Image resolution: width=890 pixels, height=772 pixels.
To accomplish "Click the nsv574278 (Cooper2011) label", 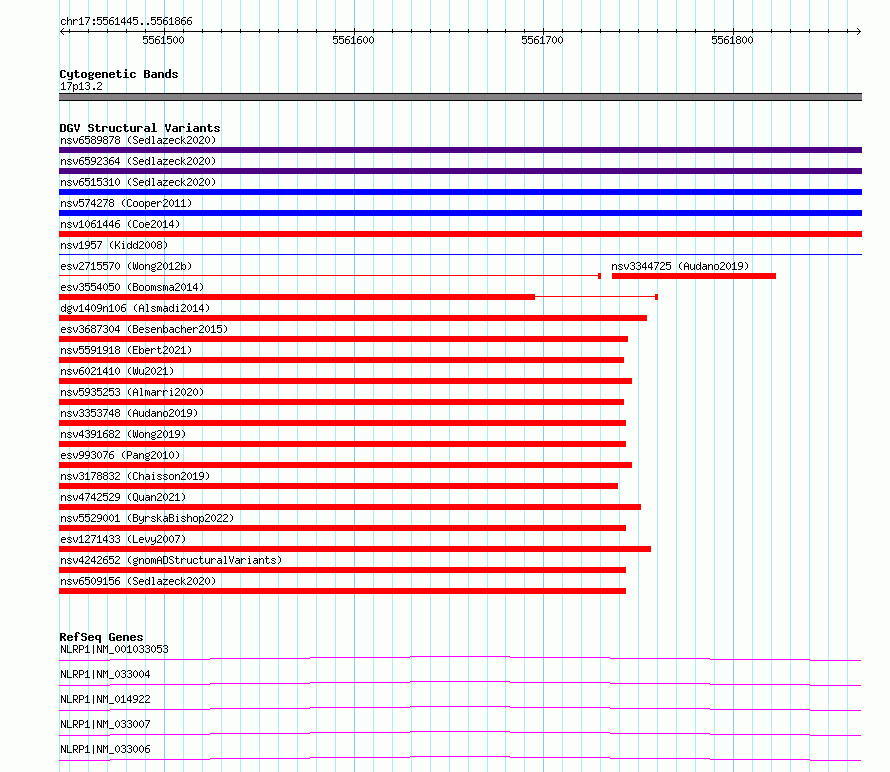I will (126, 203).
